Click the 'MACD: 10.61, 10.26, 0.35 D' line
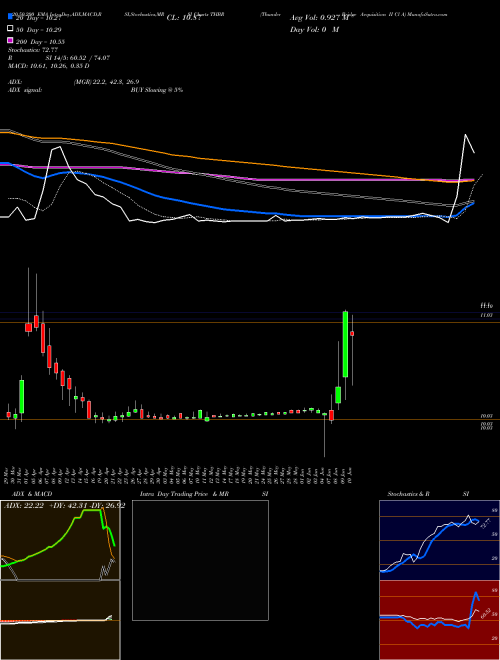Screen dimensions: 500x660 (49, 66)
